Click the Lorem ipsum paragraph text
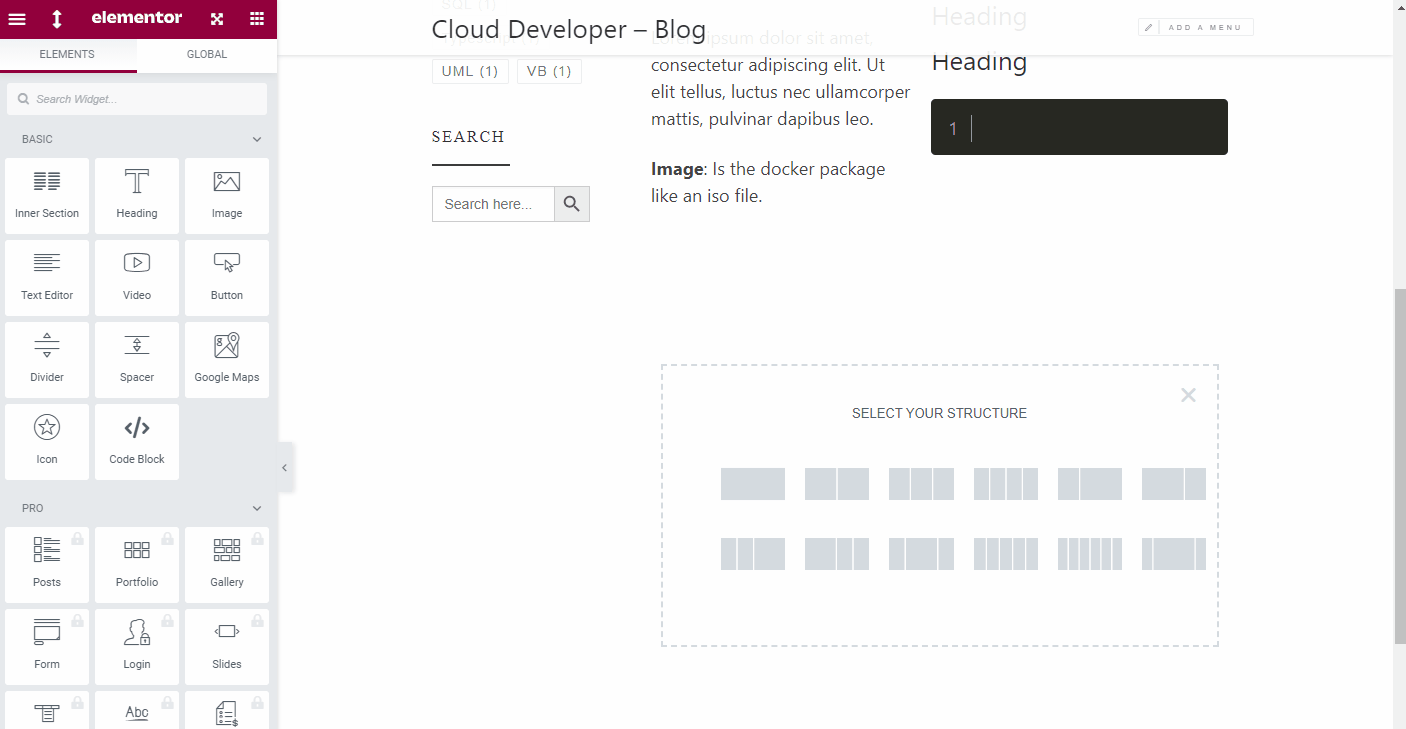 [x=781, y=79]
